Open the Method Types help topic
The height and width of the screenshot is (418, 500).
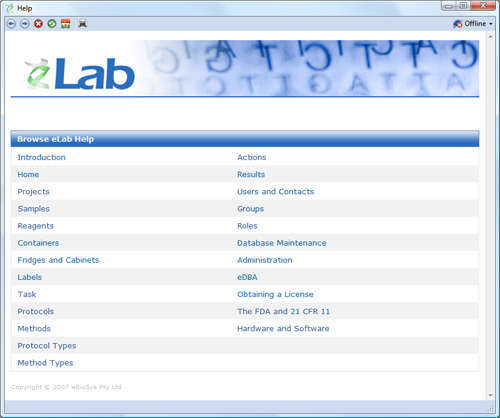tap(45, 363)
